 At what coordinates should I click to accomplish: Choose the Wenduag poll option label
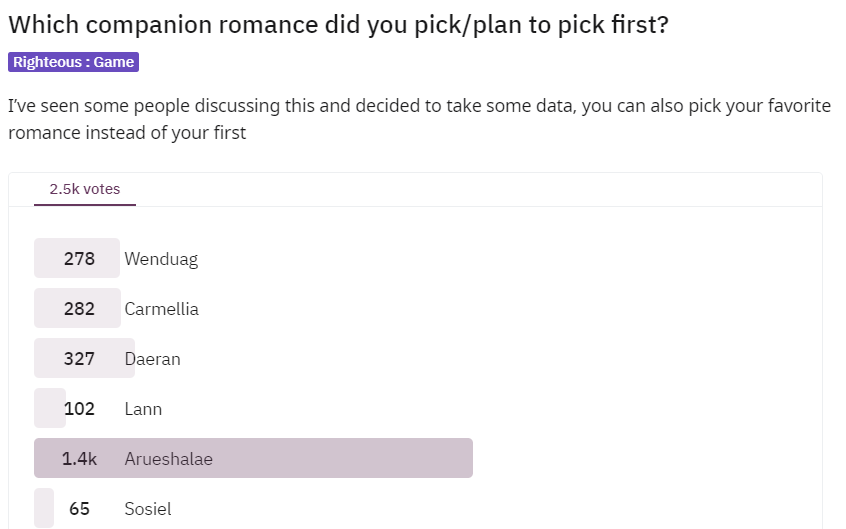tap(161, 259)
